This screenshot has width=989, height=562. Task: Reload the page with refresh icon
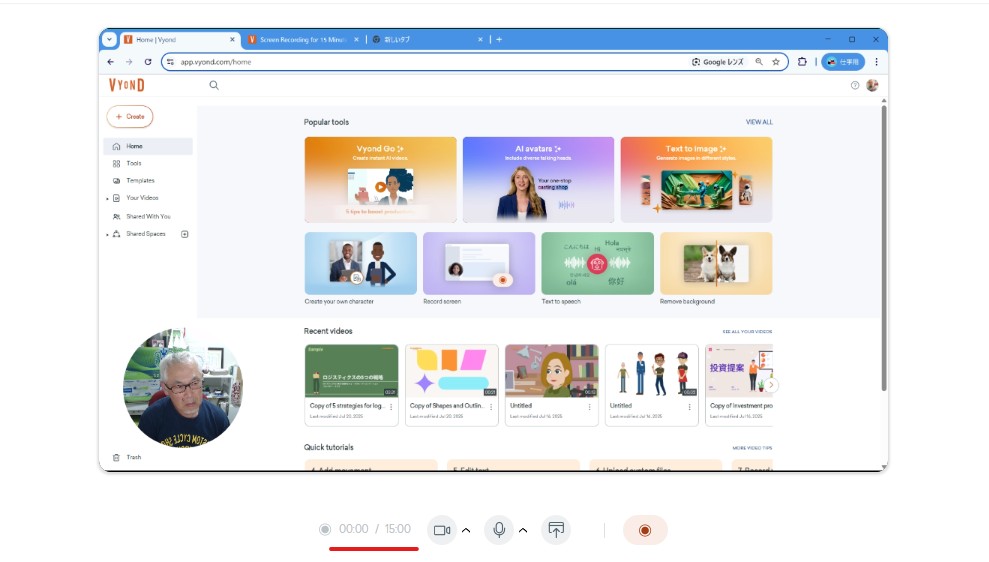tap(148, 62)
